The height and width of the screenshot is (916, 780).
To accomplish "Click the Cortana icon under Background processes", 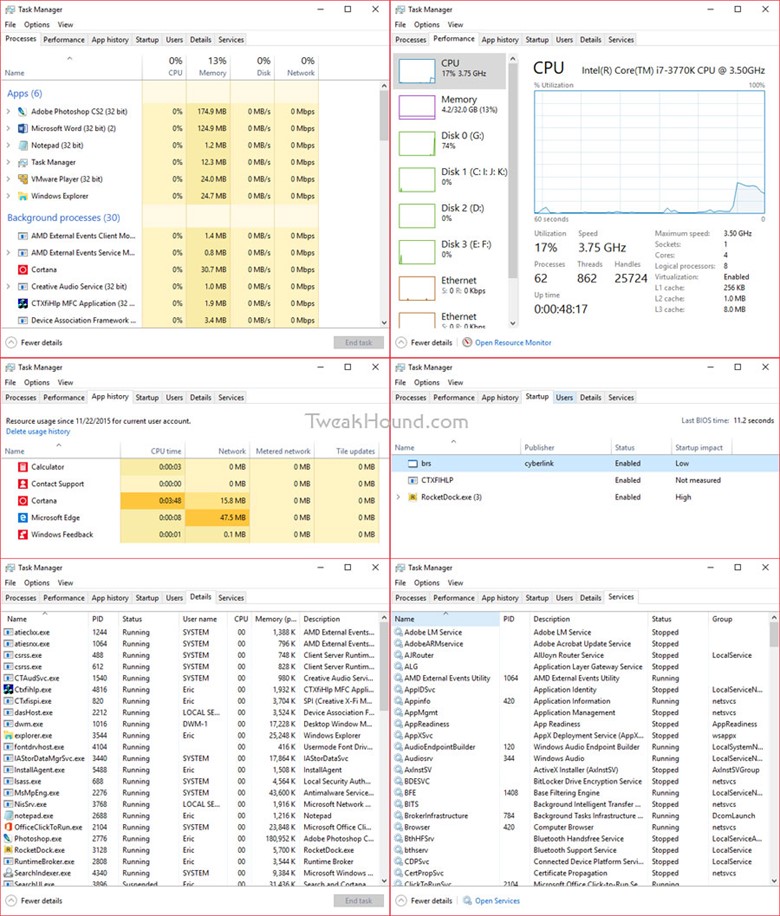I will pos(22,270).
